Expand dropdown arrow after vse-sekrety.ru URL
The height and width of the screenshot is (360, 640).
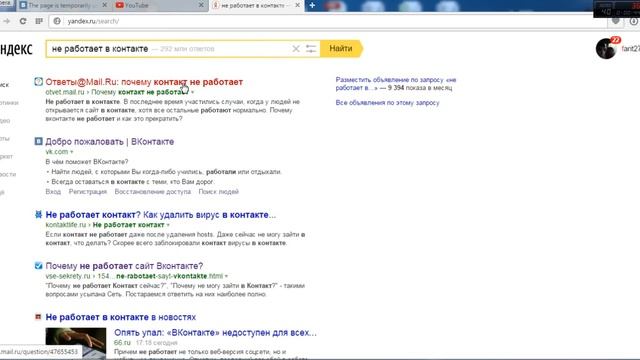pyautogui.click(x=226, y=276)
